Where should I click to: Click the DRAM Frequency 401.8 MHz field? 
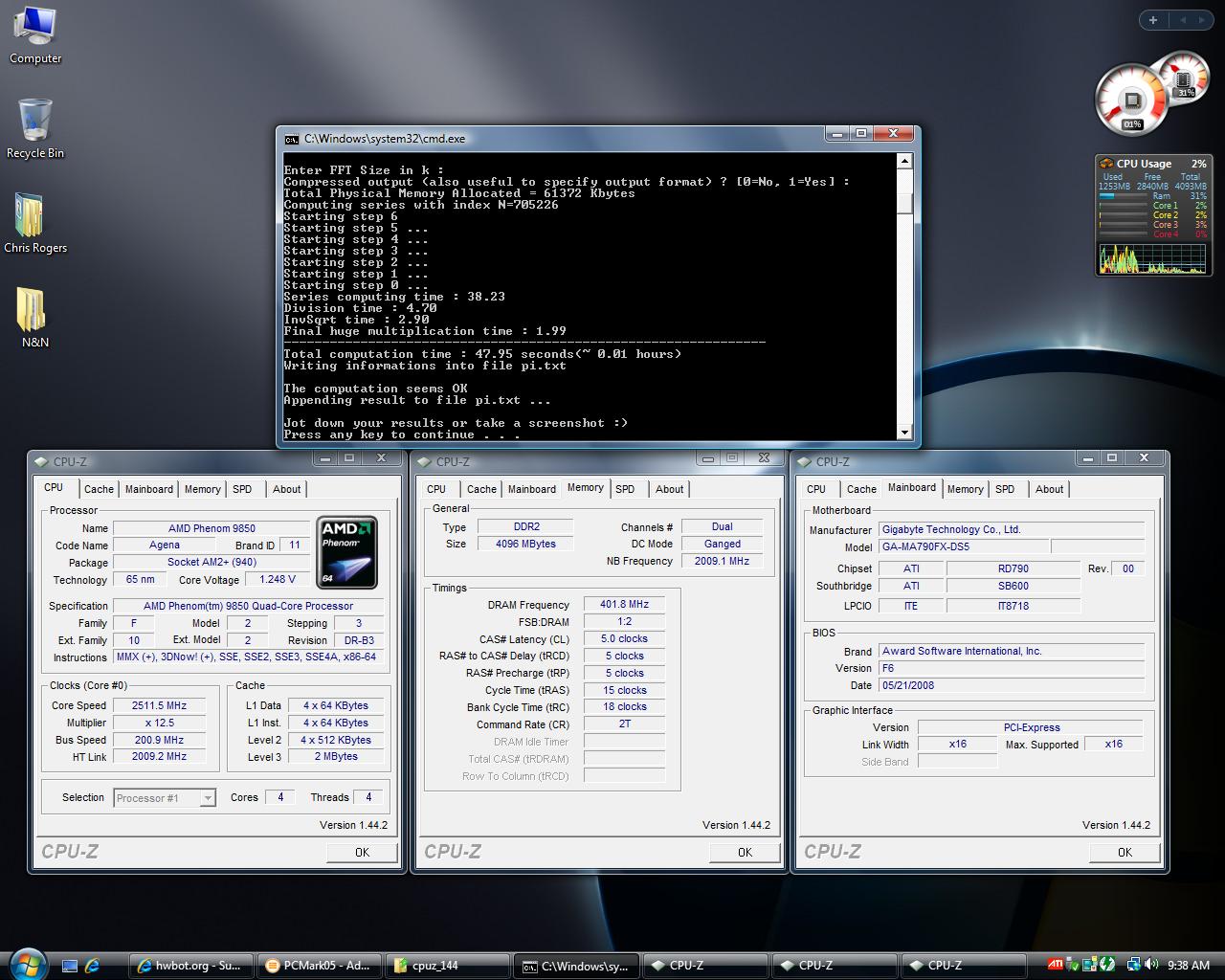624,605
